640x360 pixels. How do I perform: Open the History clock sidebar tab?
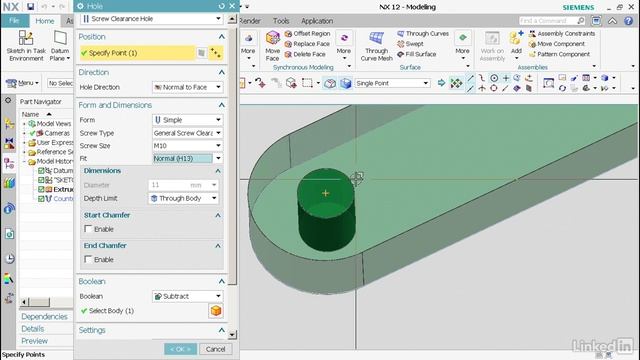pyautogui.click(x=9, y=258)
